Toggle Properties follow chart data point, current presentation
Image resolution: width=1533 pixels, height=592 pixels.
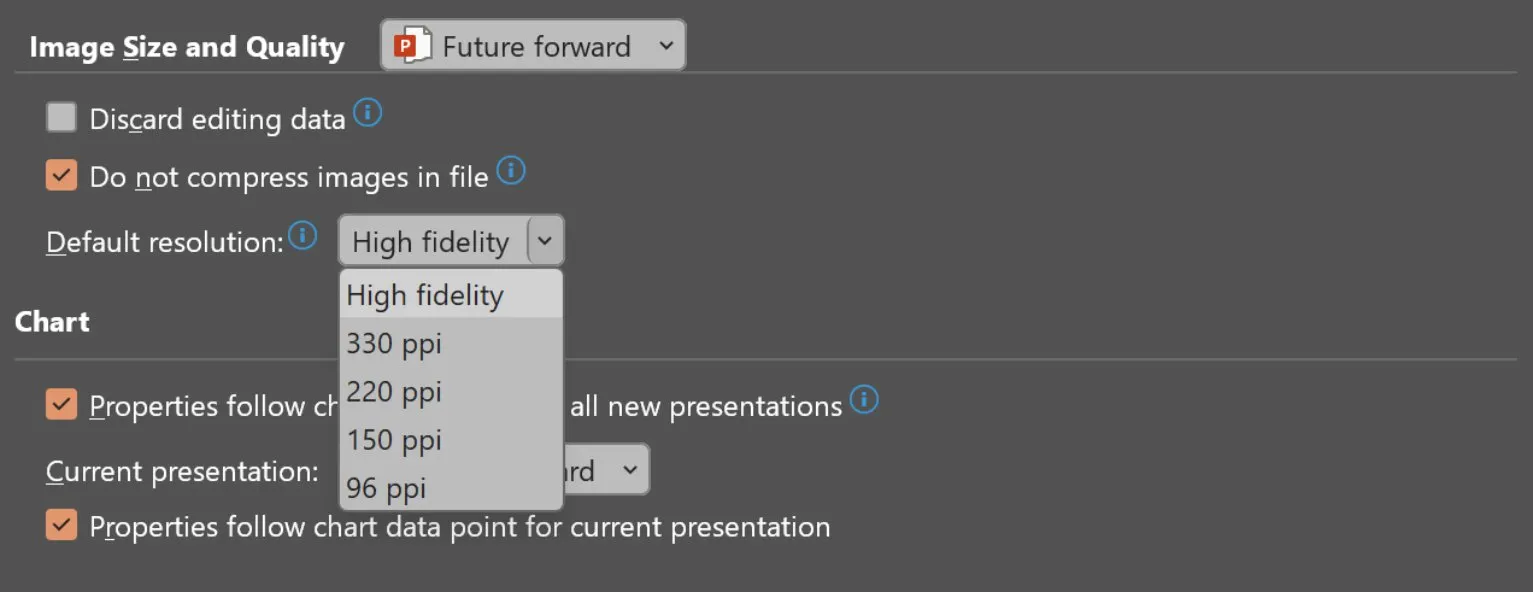62,526
